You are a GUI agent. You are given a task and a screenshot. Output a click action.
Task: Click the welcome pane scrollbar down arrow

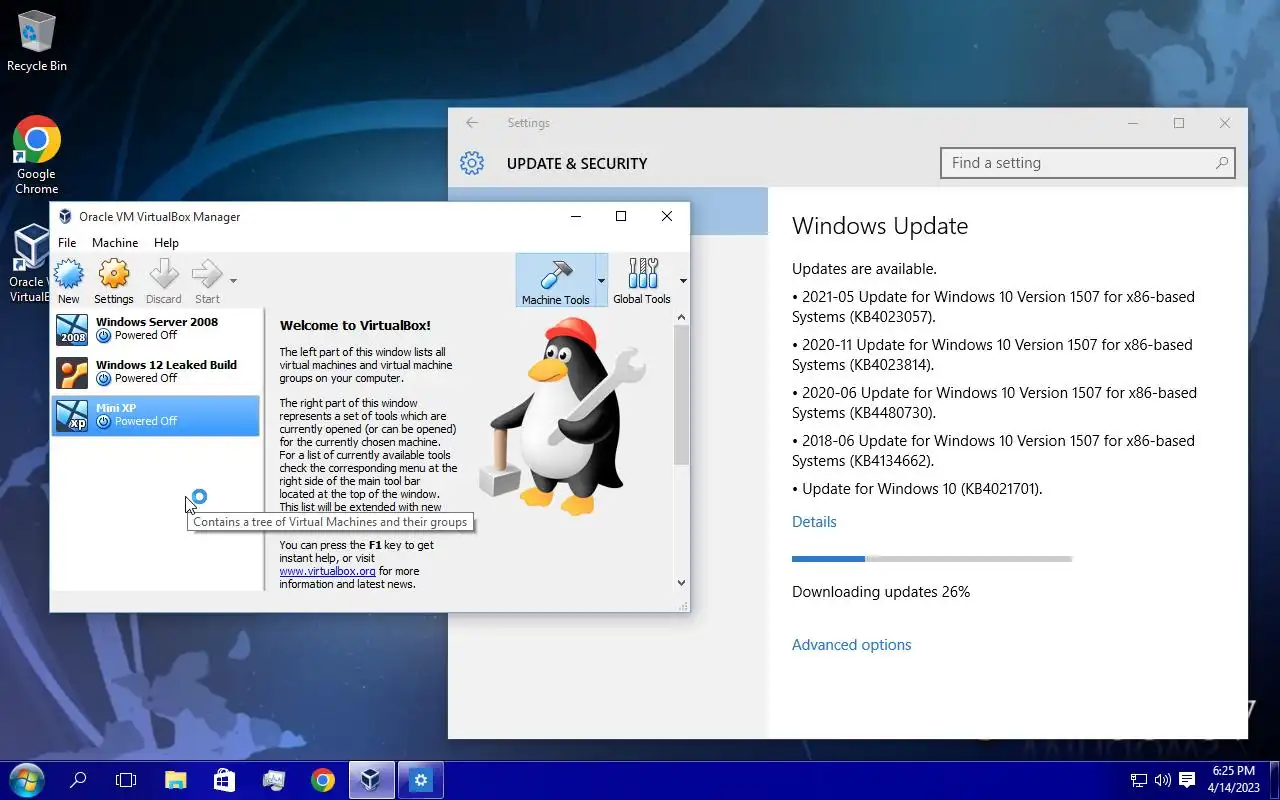pos(682,583)
